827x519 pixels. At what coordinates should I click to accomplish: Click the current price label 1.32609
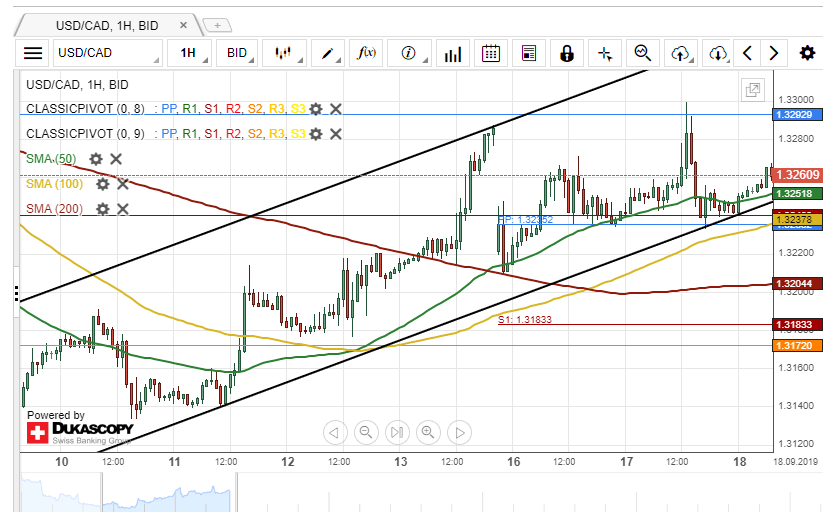[797, 175]
